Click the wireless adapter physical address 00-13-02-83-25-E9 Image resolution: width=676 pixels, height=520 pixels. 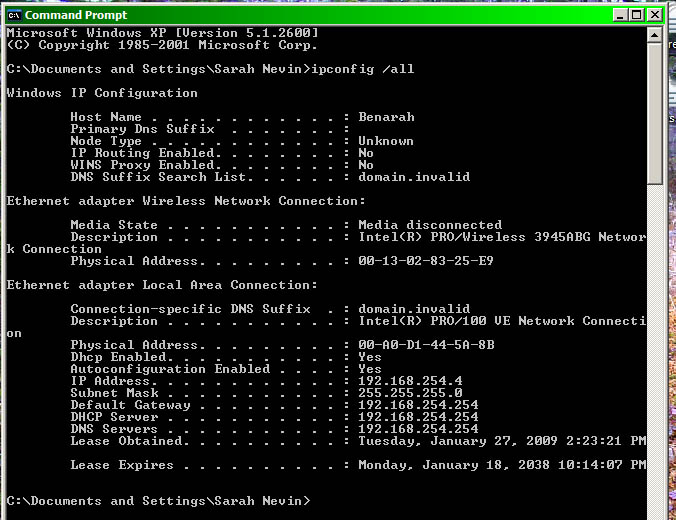pyautogui.click(x=426, y=261)
